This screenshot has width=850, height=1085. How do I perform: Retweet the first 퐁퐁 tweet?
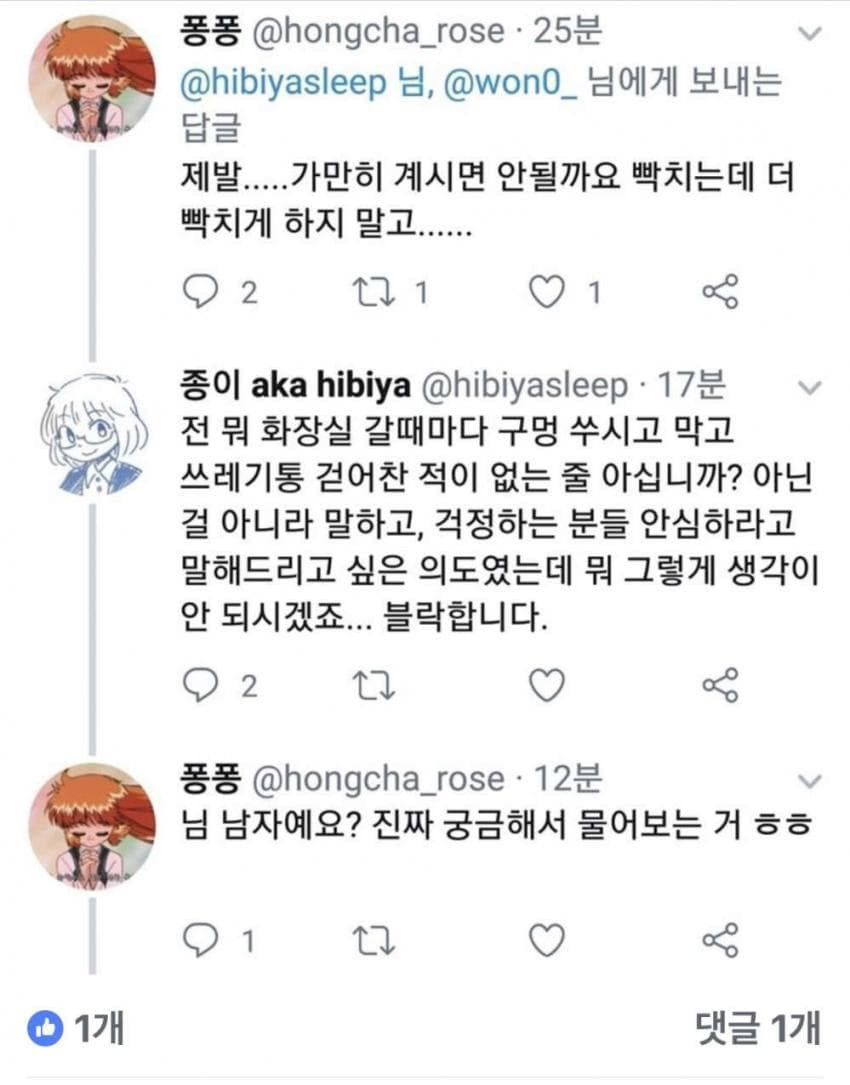click(x=374, y=292)
